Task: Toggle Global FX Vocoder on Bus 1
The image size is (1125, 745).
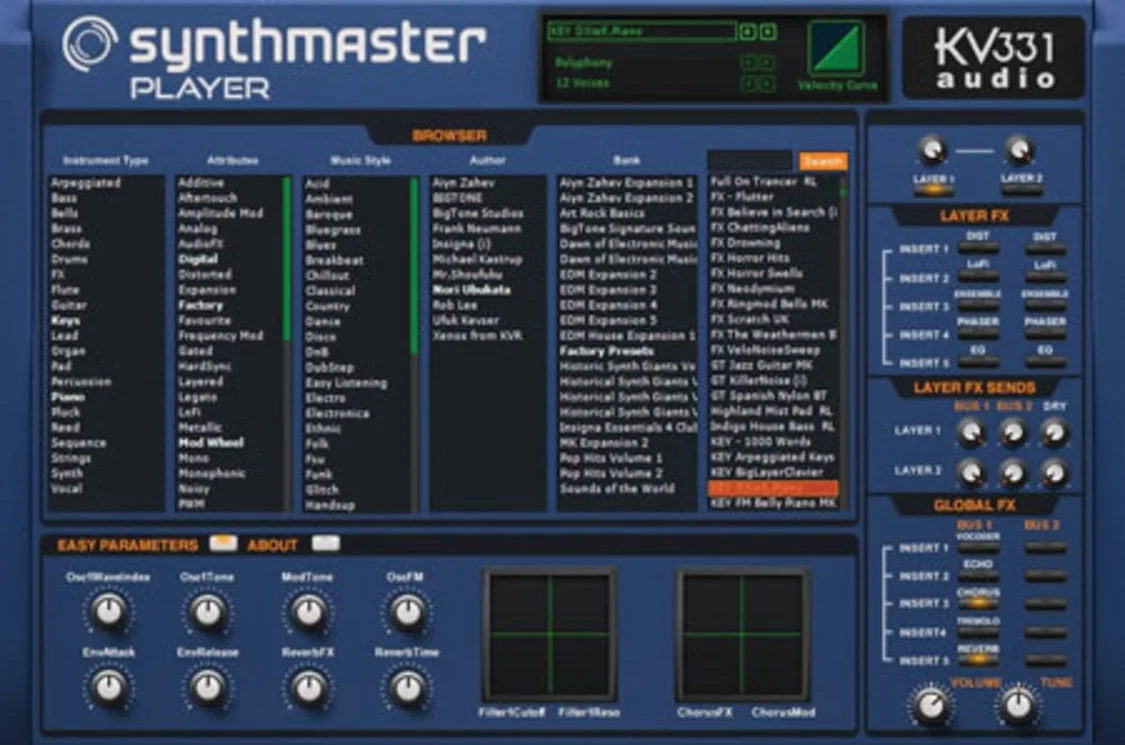Action: pos(978,548)
